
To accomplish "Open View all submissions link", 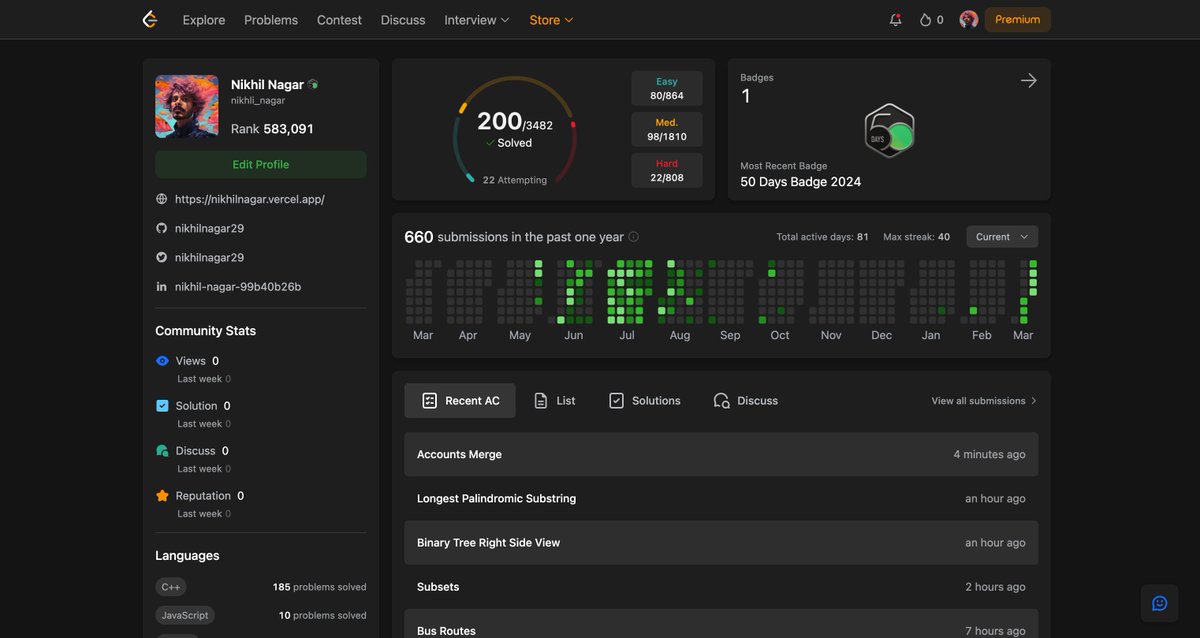I will click(x=984, y=401).
